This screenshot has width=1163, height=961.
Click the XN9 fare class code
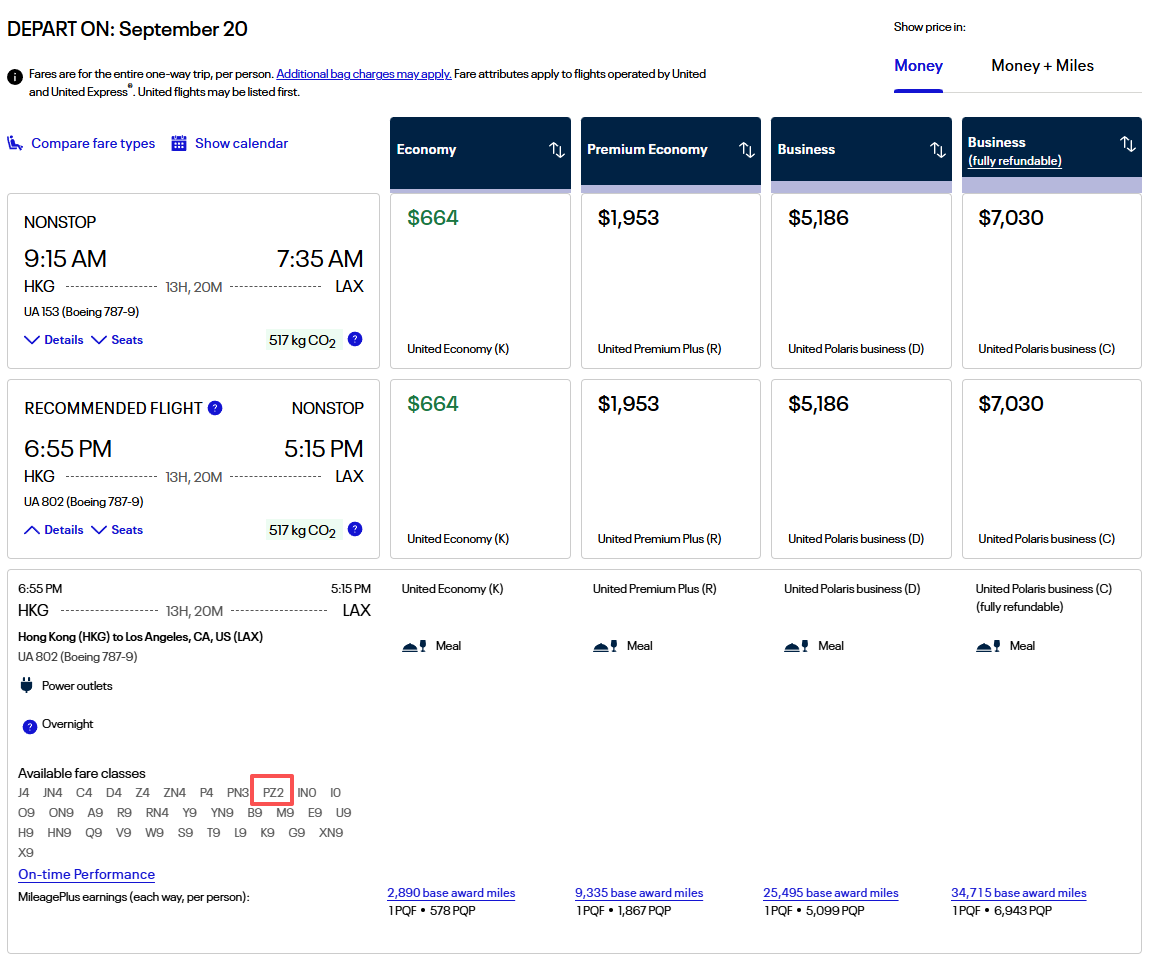tap(331, 833)
